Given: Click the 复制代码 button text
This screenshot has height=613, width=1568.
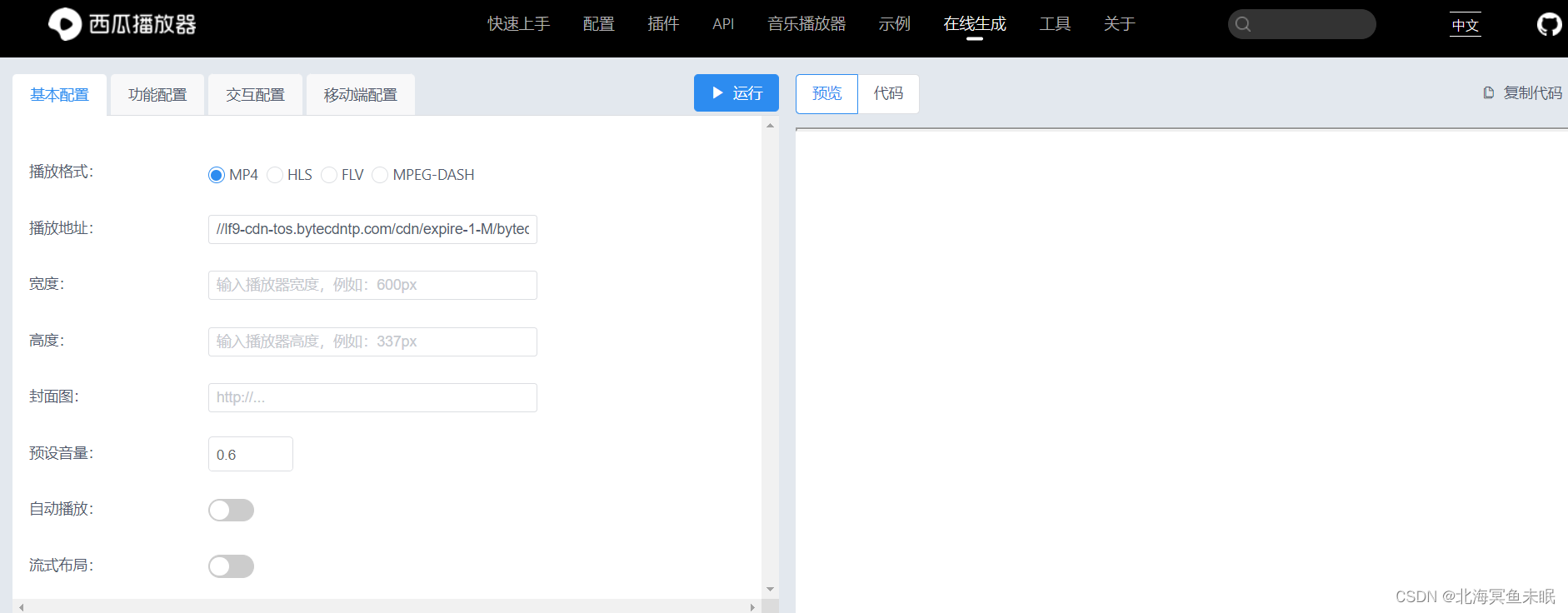Looking at the screenshot, I should tap(1533, 93).
